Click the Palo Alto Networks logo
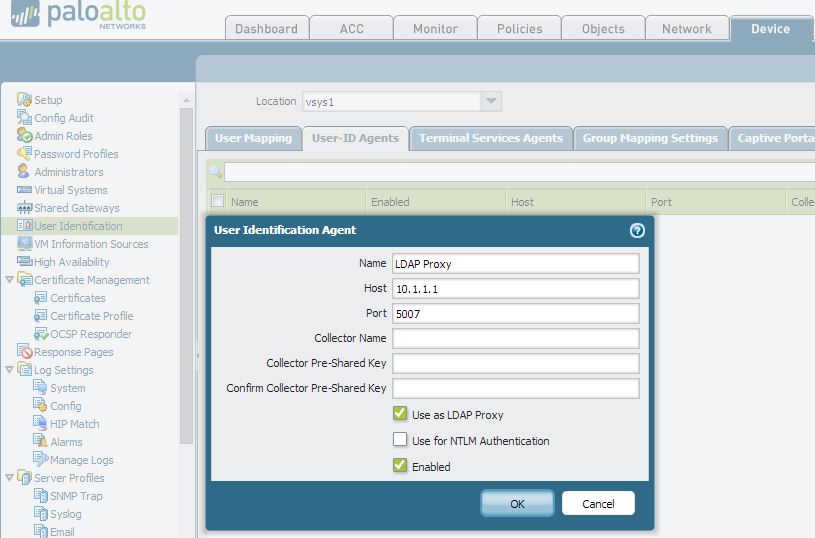The height and width of the screenshot is (538, 815). pos(78,15)
